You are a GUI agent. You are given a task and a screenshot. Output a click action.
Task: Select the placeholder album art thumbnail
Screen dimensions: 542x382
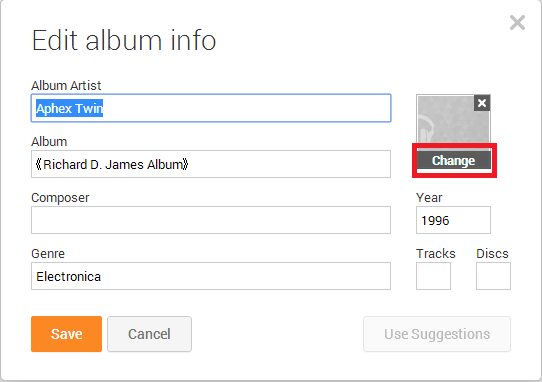pyautogui.click(x=453, y=123)
